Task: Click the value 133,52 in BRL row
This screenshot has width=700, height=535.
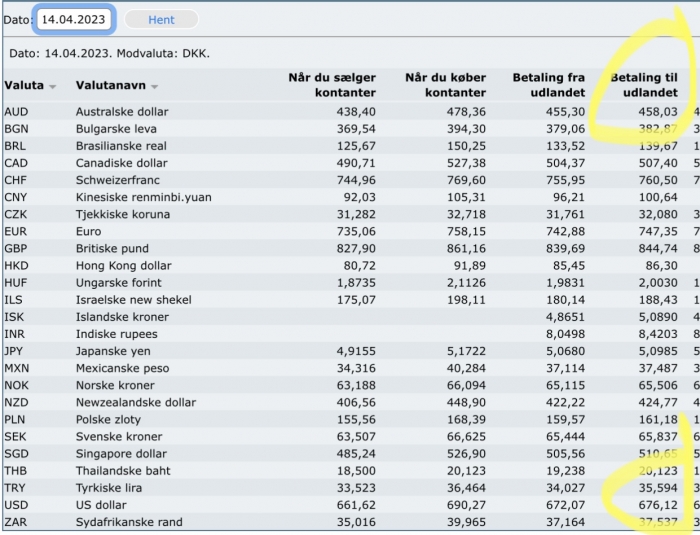Action: point(565,146)
